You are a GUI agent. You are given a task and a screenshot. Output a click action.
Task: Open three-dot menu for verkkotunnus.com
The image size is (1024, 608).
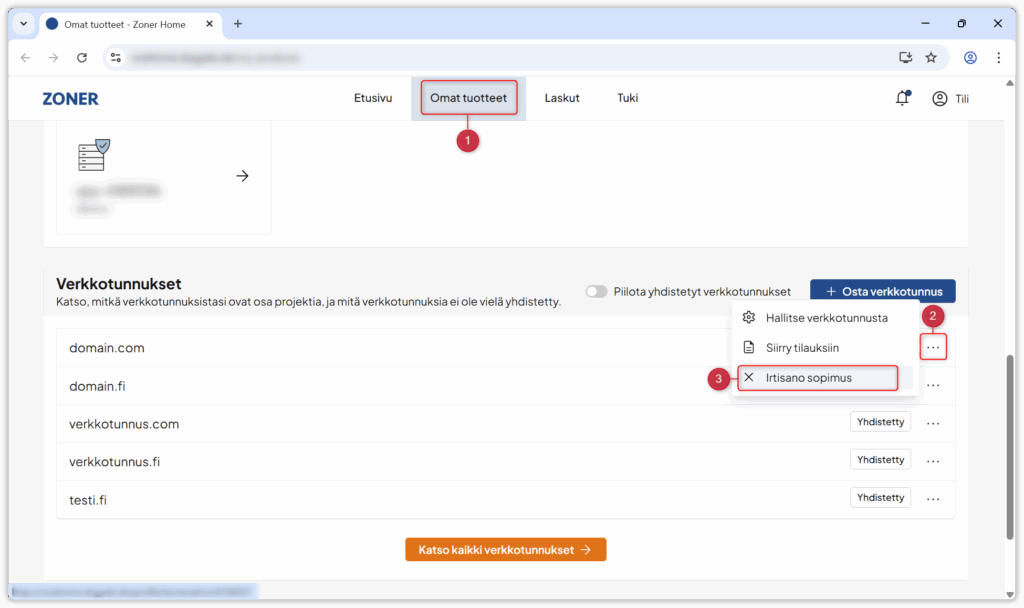tap(933, 423)
